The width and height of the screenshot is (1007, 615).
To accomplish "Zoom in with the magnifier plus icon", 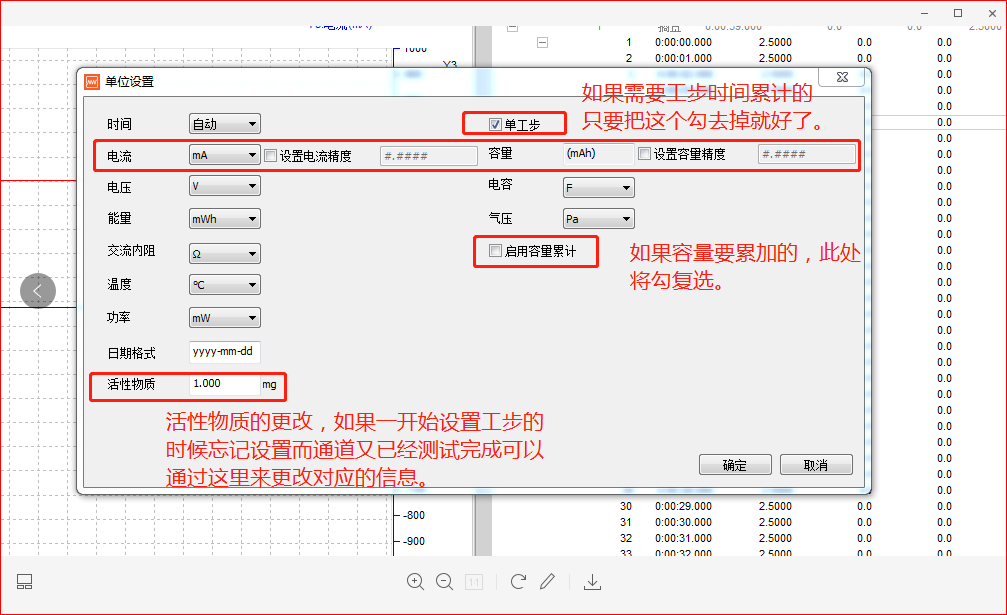I will pos(416,582).
